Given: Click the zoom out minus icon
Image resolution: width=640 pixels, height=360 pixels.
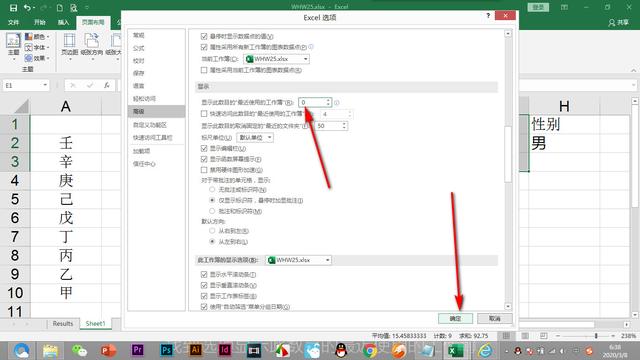Looking at the screenshot, I should pyautogui.click(x=558, y=336).
